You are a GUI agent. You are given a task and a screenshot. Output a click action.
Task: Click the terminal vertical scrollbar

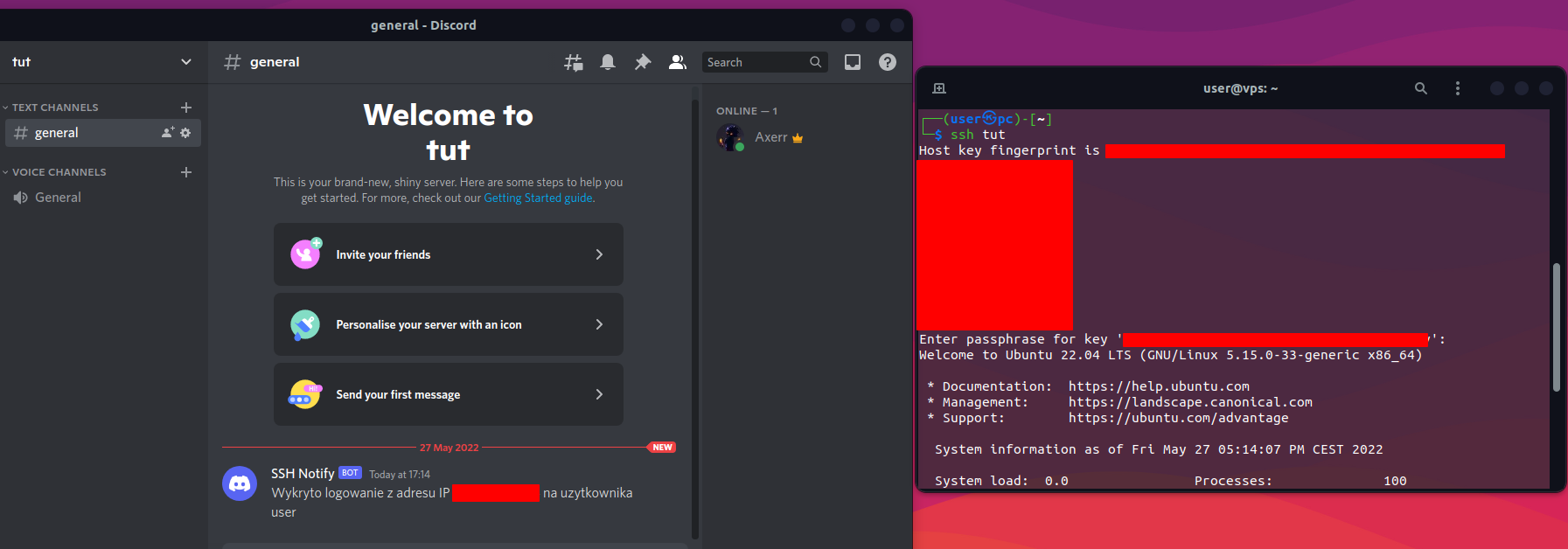click(x=1556, y=327)
